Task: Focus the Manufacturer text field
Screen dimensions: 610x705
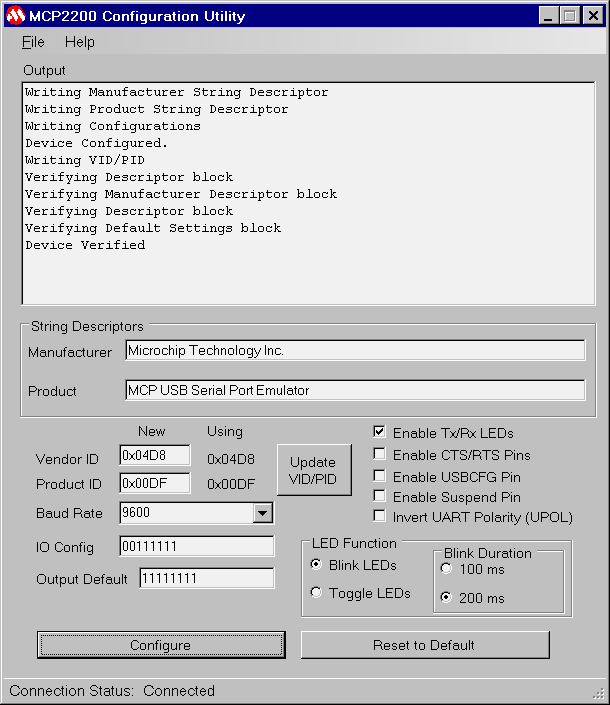Action: (355, 350)
